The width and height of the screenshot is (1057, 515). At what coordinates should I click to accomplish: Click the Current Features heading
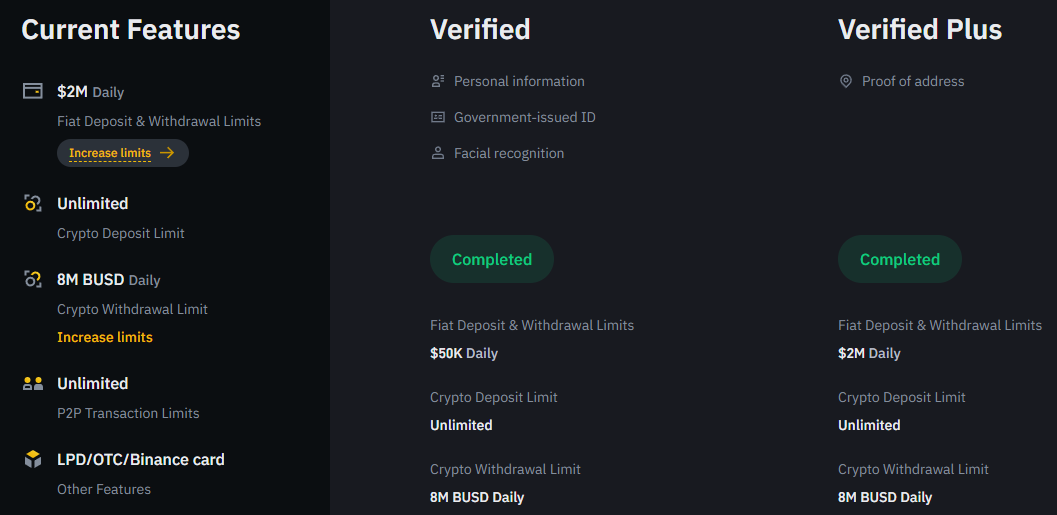point(131,30)
